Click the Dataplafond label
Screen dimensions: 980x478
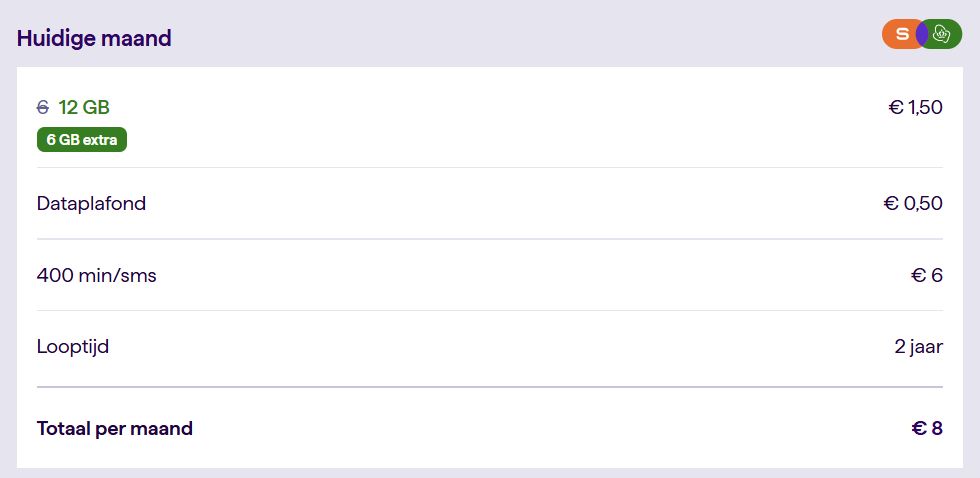click(91, 204)
